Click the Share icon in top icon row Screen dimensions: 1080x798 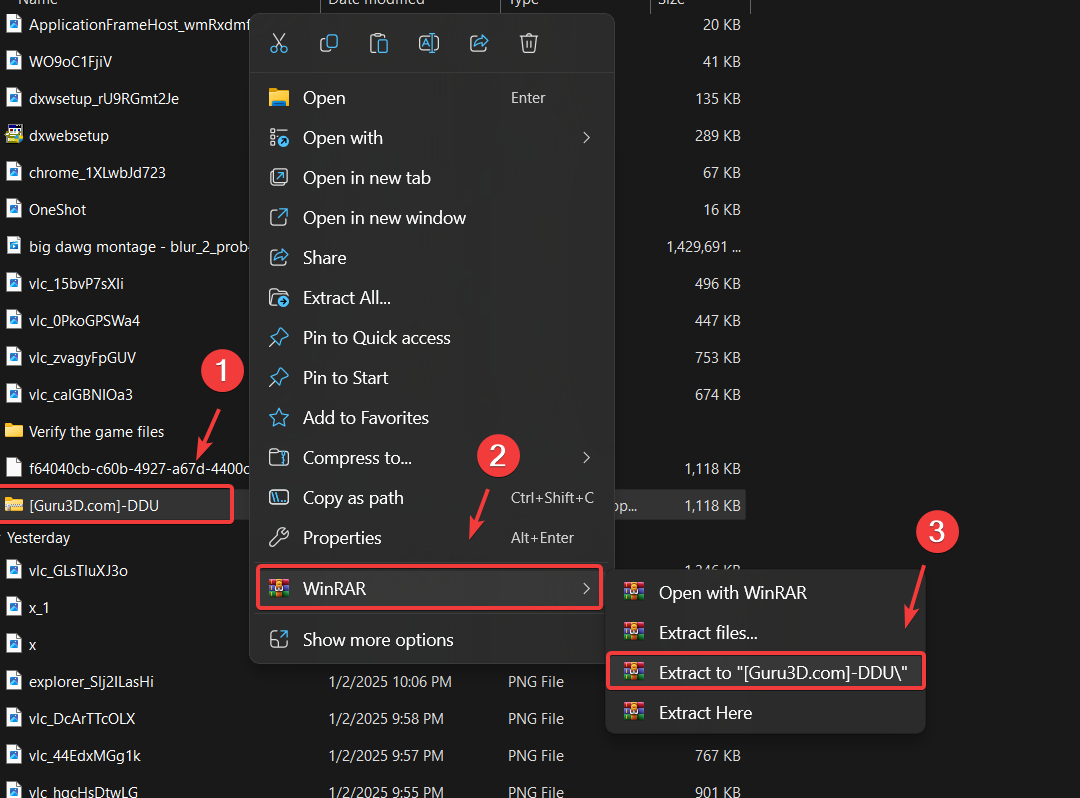(479, 43)
